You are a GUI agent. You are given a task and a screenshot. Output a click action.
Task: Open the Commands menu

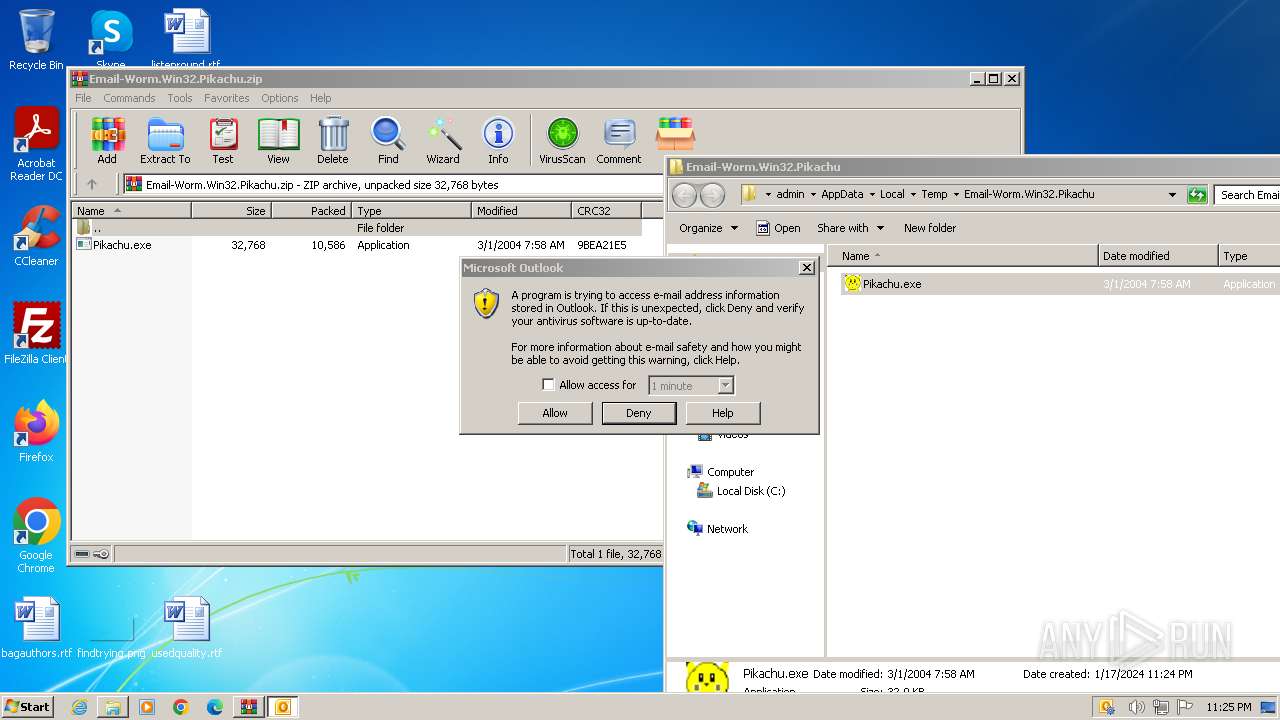129,98
